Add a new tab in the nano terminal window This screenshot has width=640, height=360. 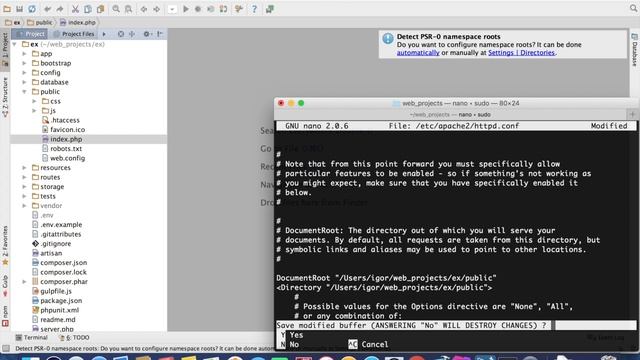pyautogui.click(x=632, y=115)
